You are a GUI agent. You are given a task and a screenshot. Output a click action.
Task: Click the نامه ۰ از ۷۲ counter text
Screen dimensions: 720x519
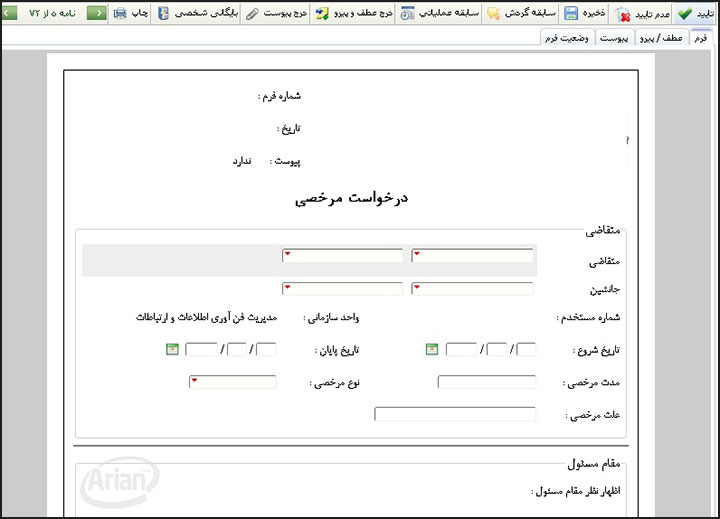[x=52, y=13]
